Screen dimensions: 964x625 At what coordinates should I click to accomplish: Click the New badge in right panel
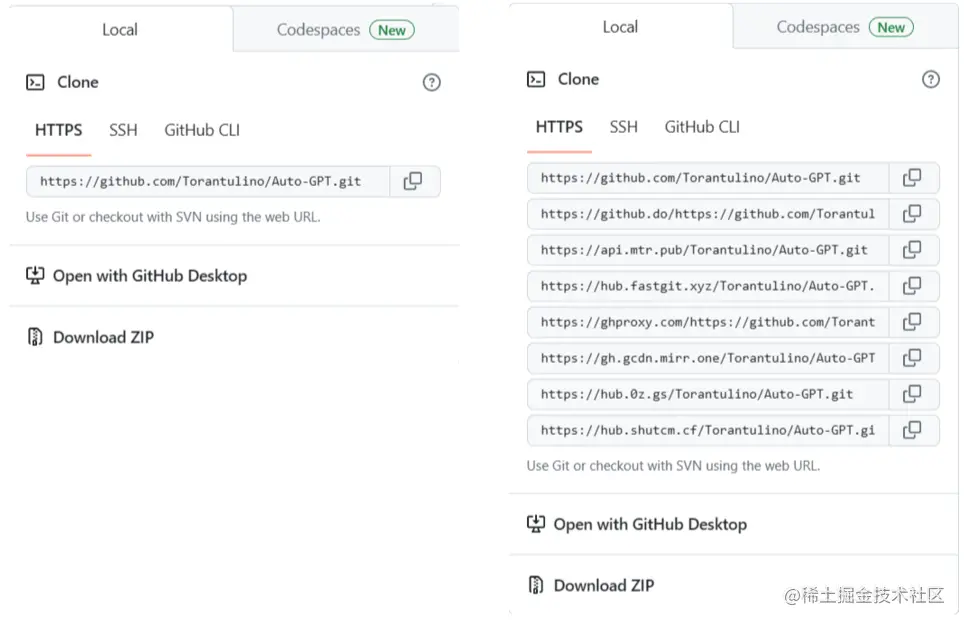[x=891, y=28]
